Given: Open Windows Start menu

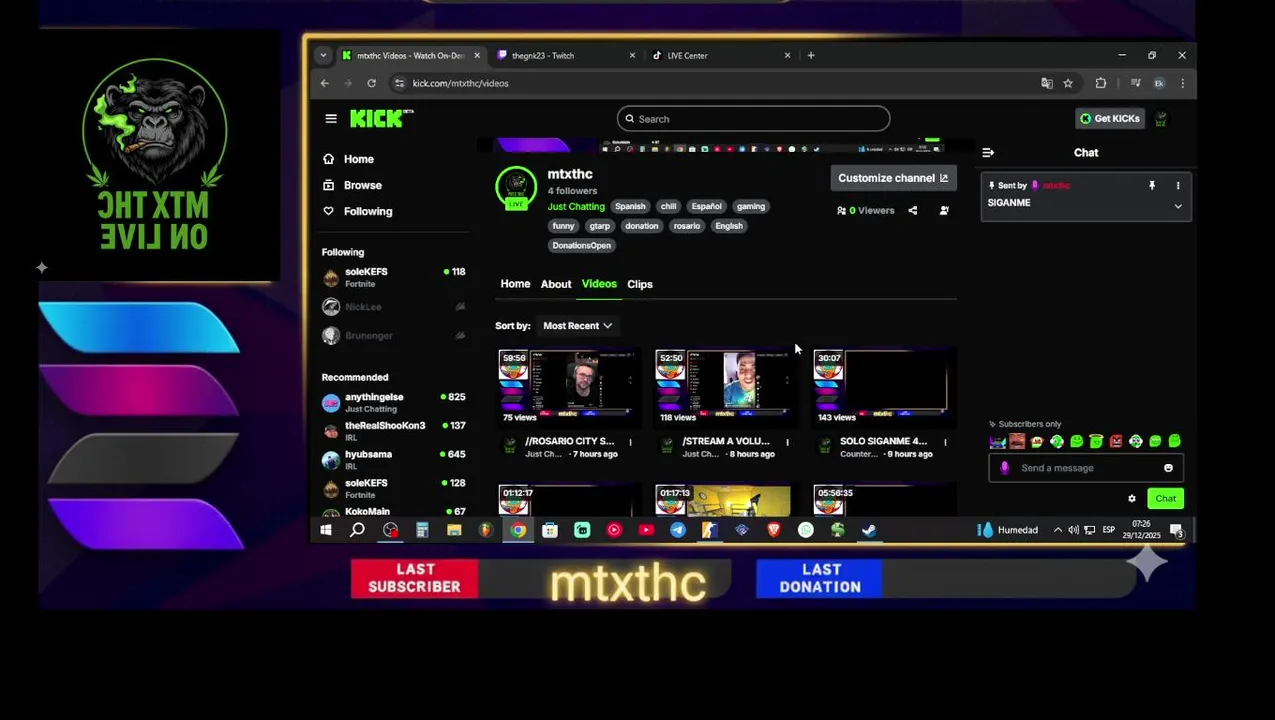Looking at the screenshot, I should 326,531.
